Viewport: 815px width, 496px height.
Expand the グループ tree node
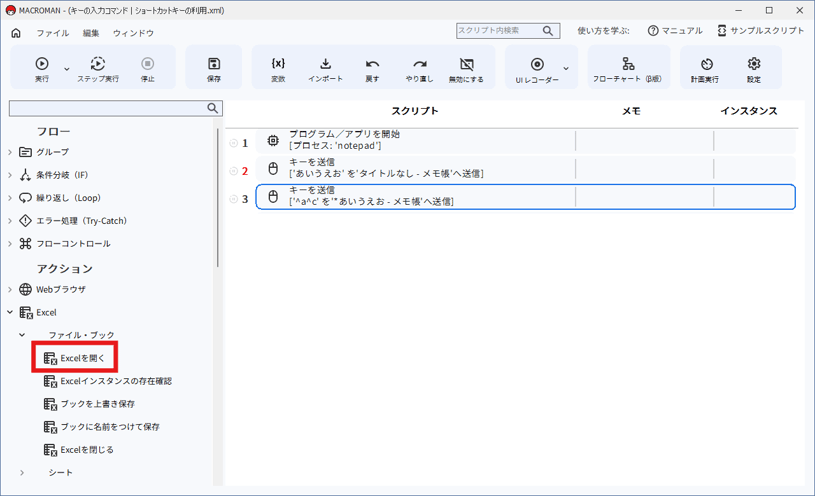click(10, 152)
